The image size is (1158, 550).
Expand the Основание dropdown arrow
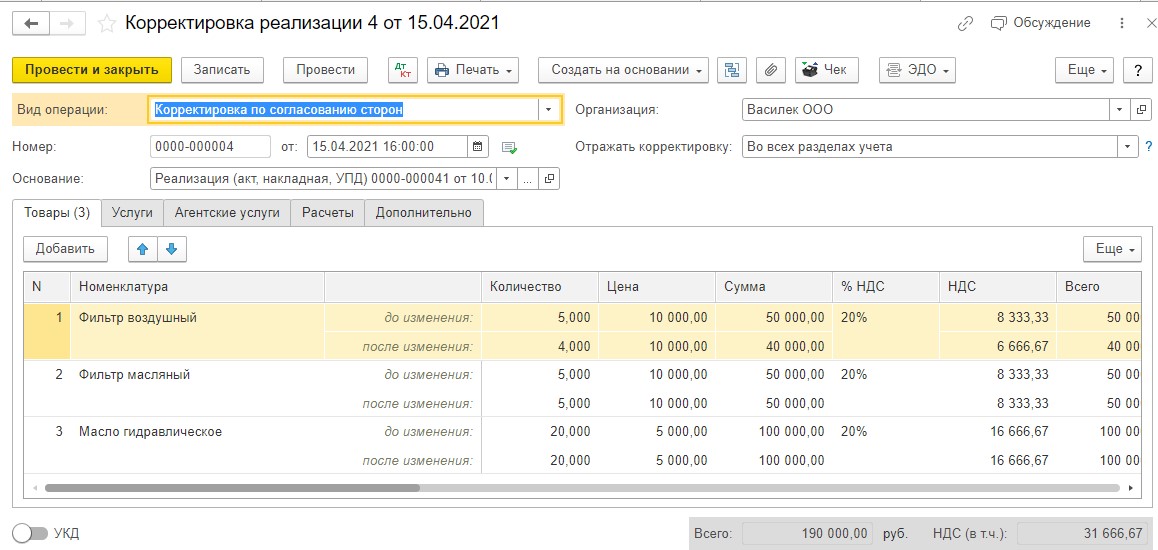point(507,178)
